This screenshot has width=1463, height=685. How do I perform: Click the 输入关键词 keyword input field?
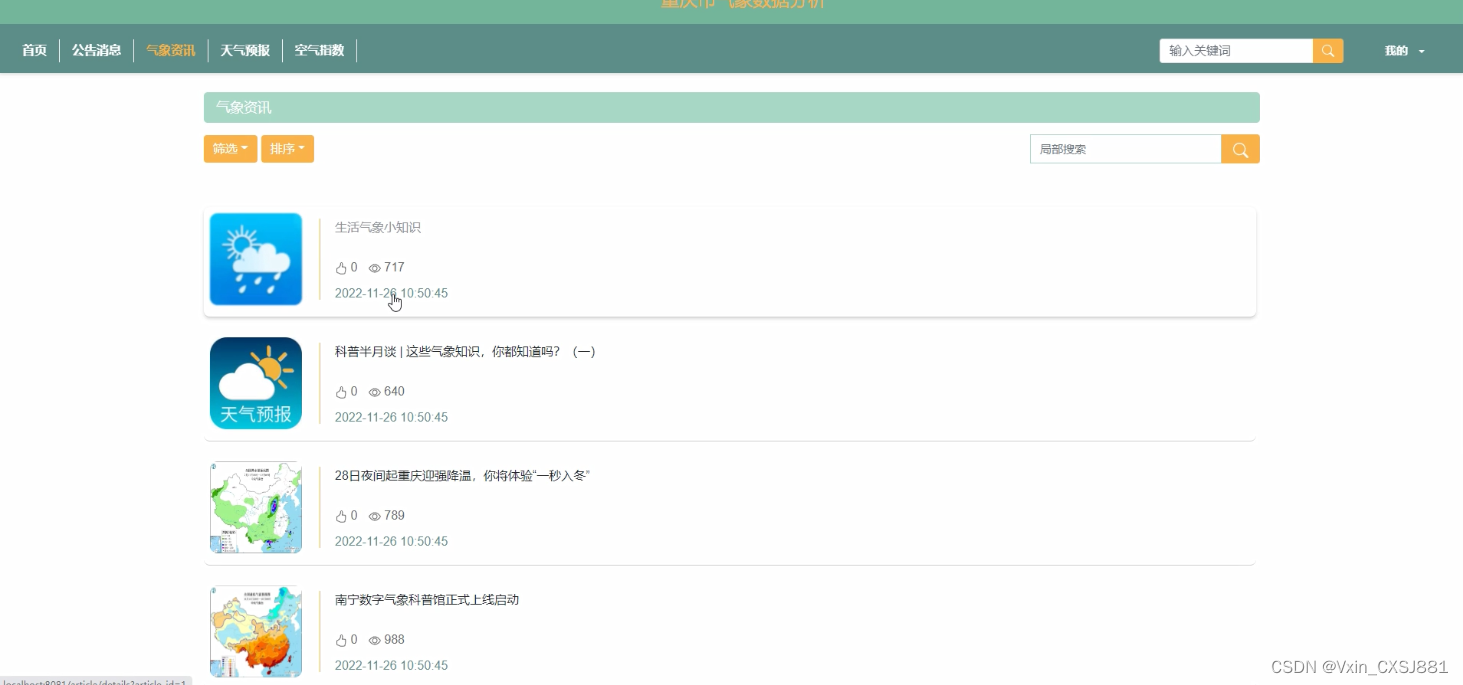(1236, 51)
